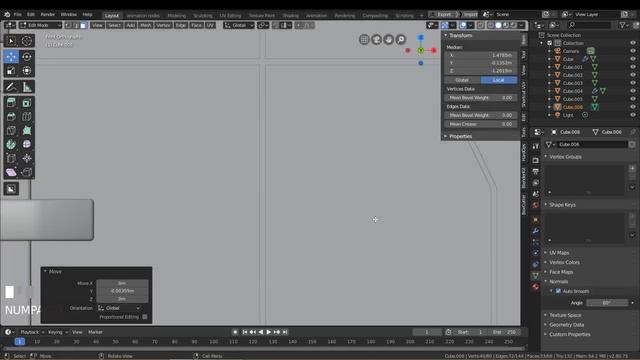Open the File menu

(x=18, y=14)
